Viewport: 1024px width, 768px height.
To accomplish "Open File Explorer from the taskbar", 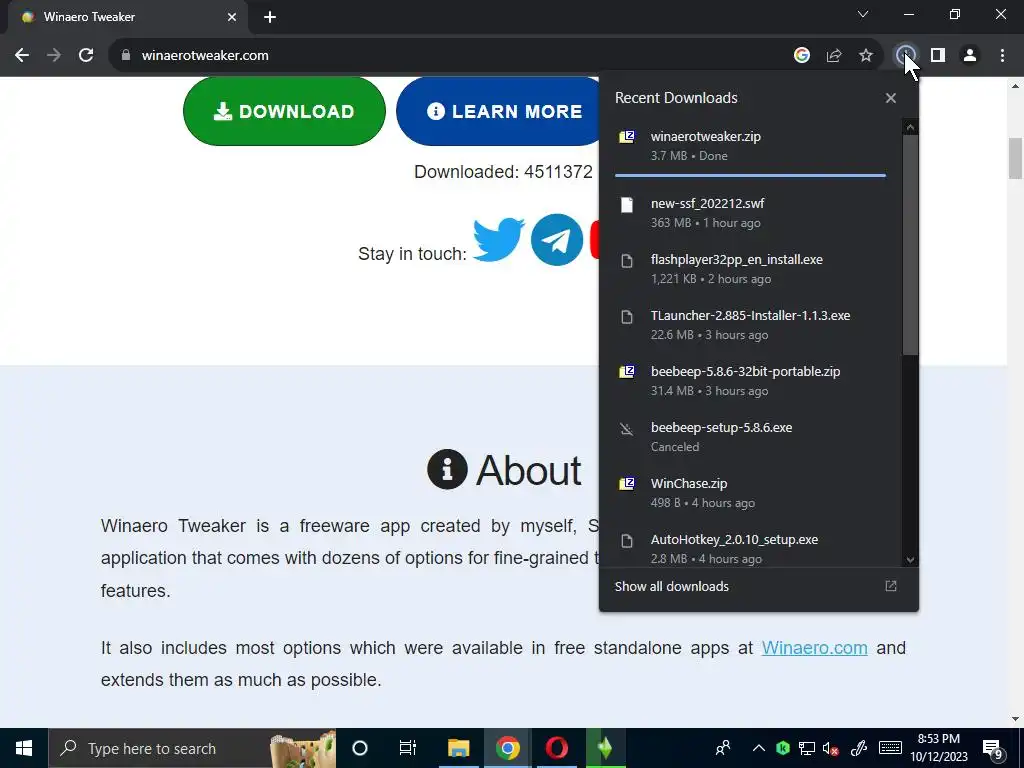I will 458,748.
